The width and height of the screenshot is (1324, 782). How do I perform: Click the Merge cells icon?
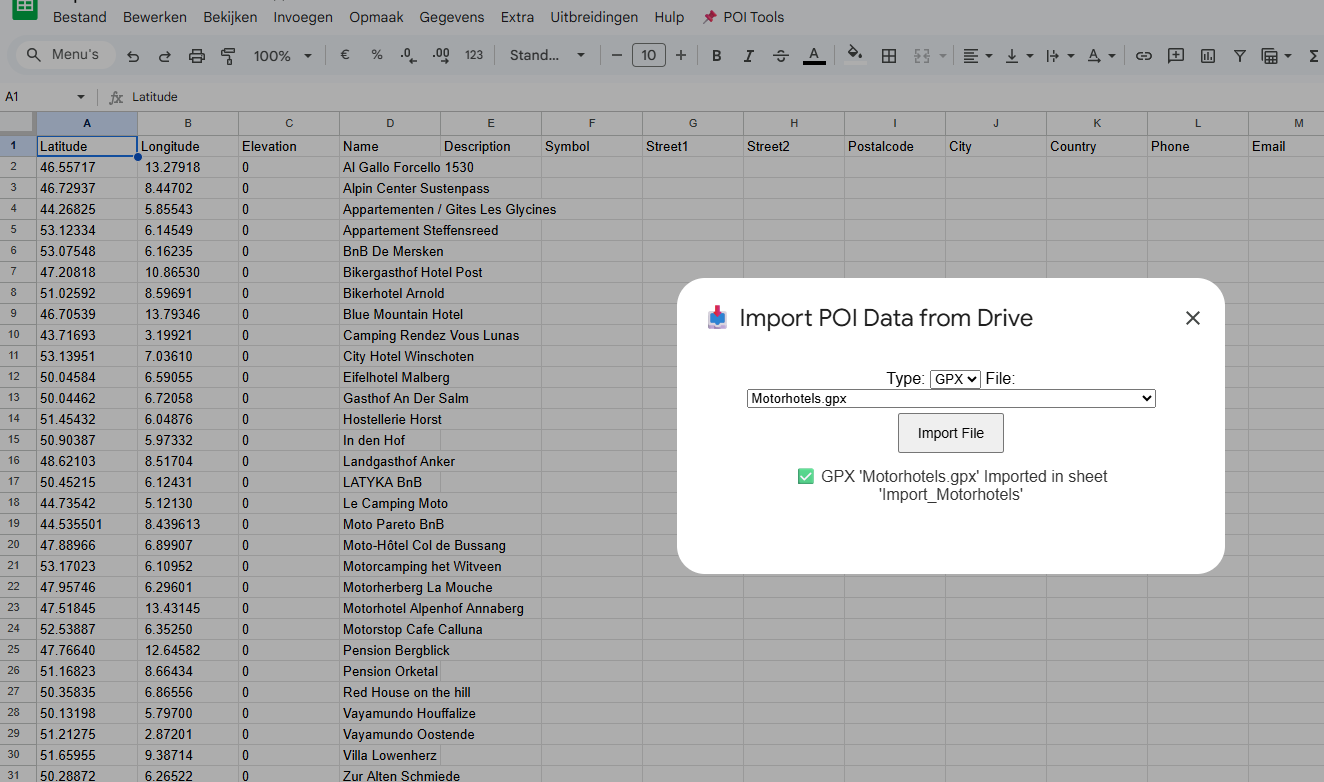(x=922, y=56)
